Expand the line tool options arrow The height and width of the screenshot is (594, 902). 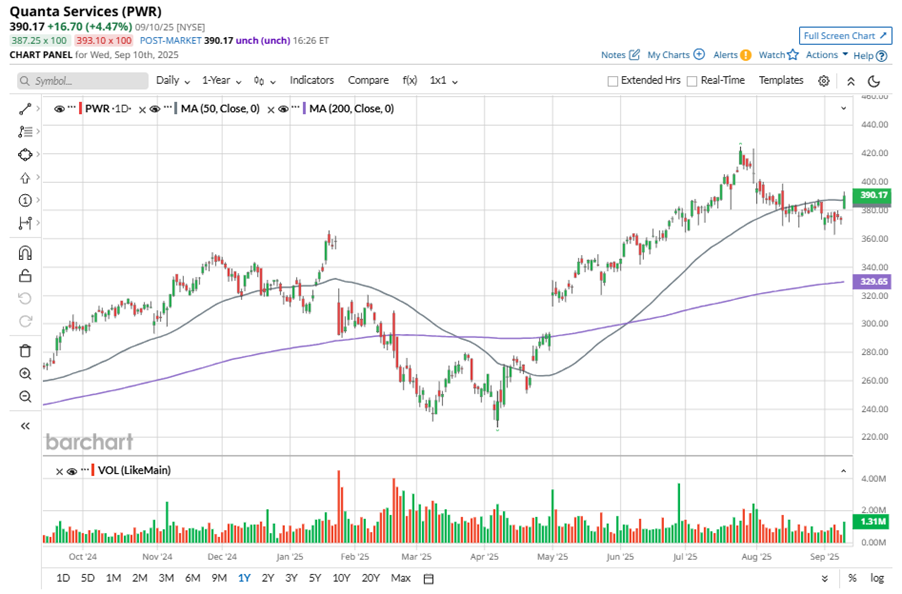[38, 108]
